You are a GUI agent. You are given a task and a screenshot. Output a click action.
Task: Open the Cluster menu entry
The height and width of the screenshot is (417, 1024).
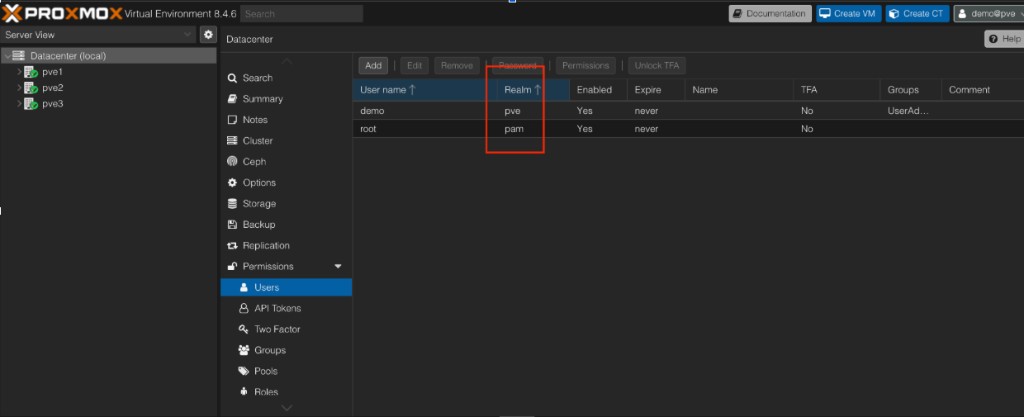coord(286,140)
